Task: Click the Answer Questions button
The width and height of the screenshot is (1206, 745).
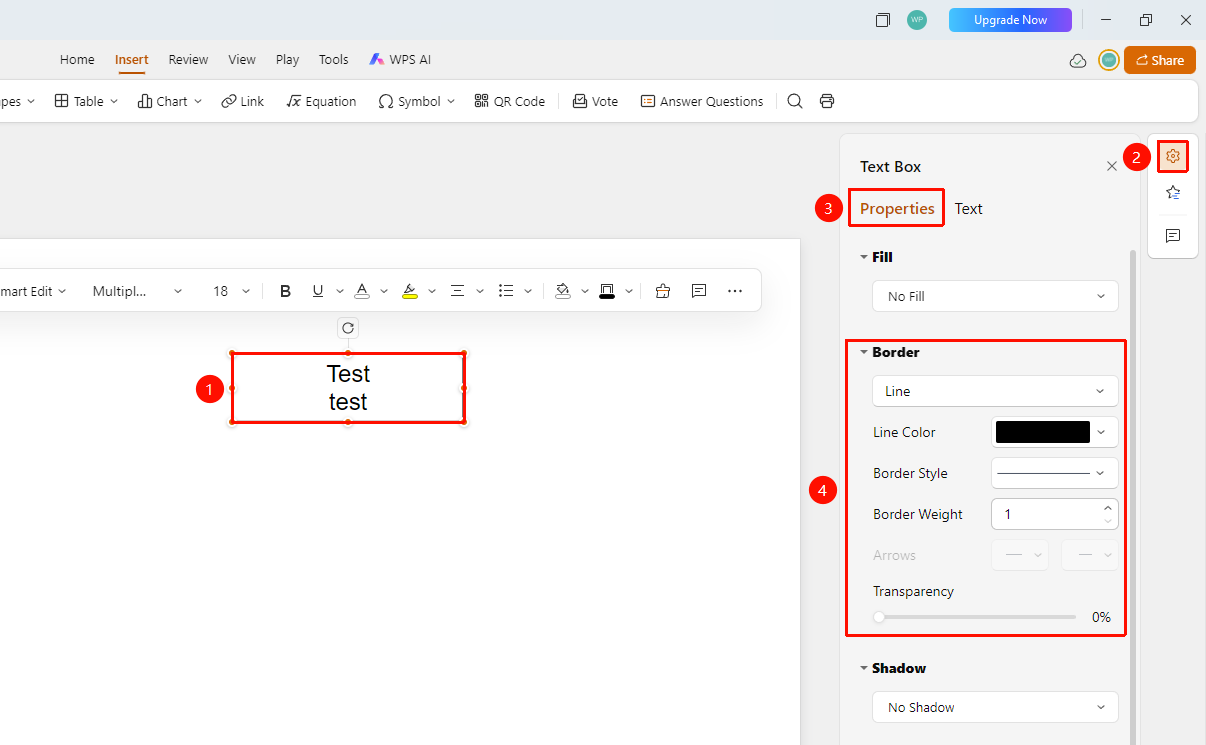Action: [x=702, y=101]
